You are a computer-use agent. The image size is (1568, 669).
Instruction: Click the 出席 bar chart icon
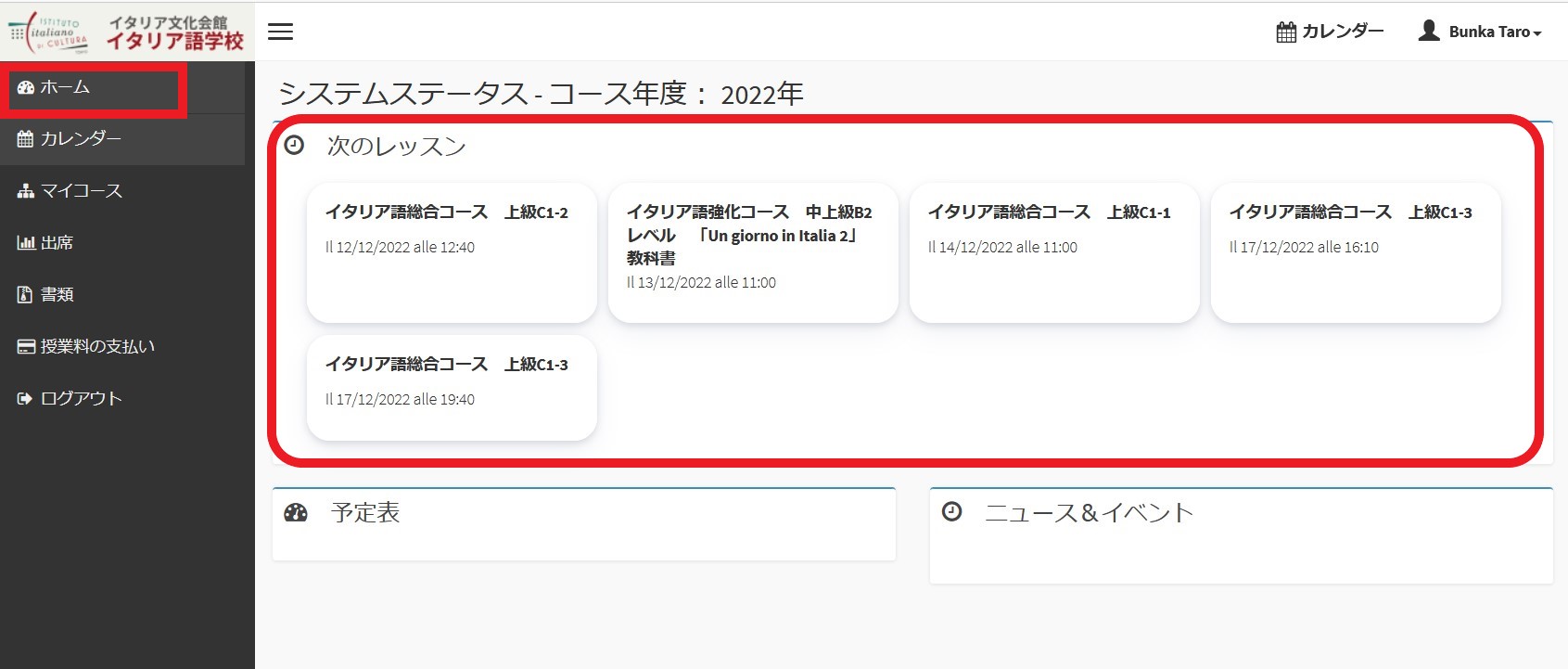[x=25, y=243]
